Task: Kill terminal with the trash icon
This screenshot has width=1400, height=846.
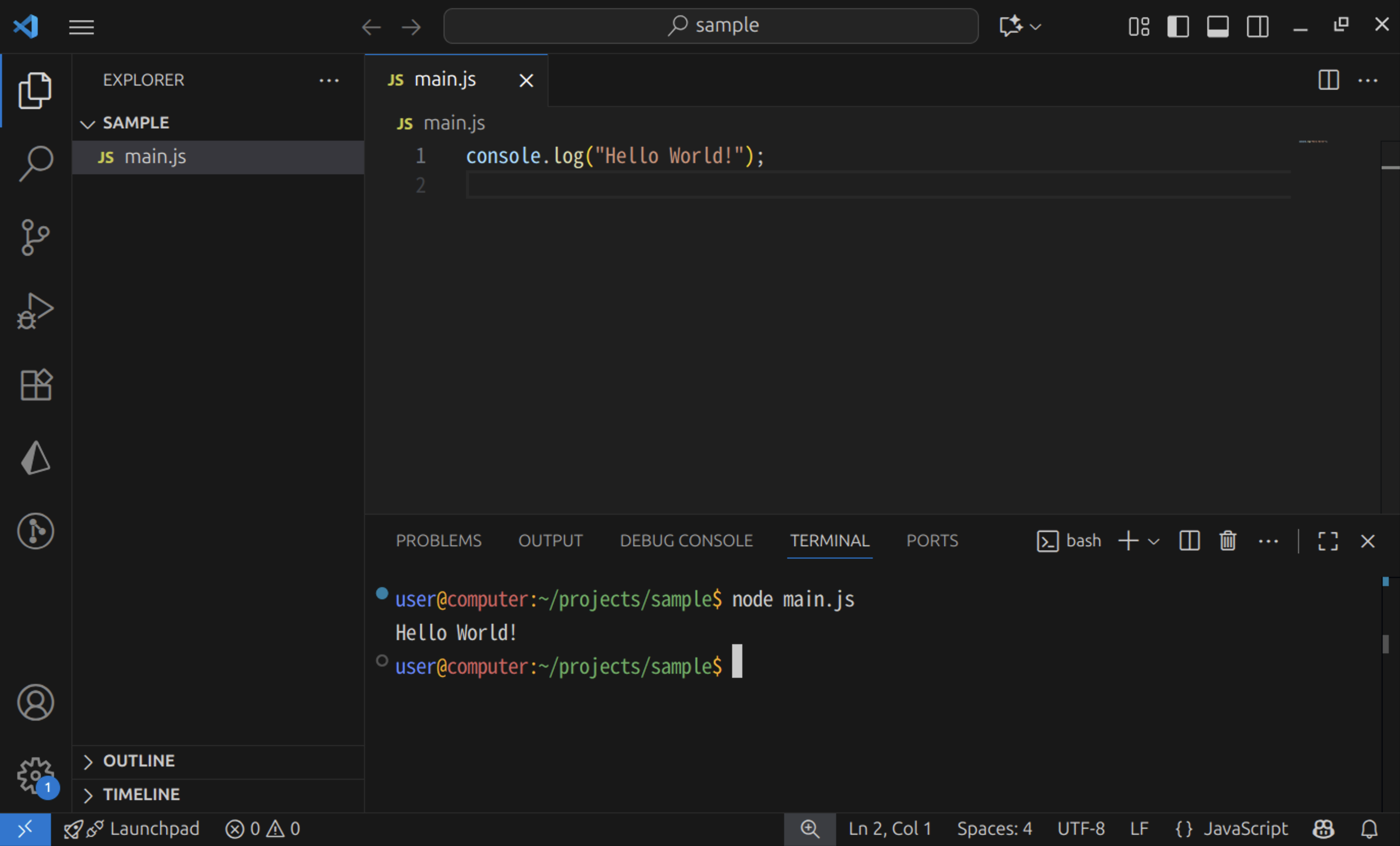Action: 1227,541
